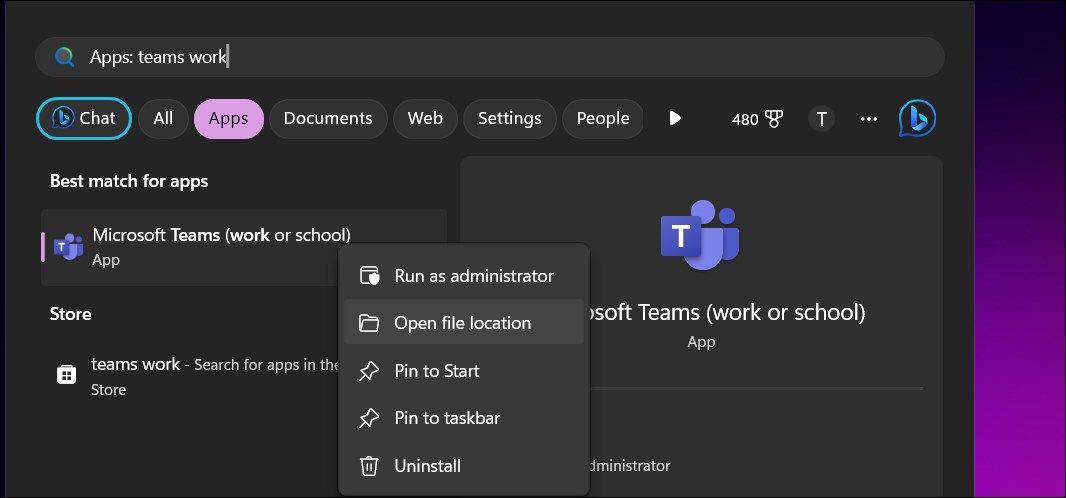Screen dimensions: 1066x498
Task: Switch to the People filter tab
Action: [x=602, y=119]
